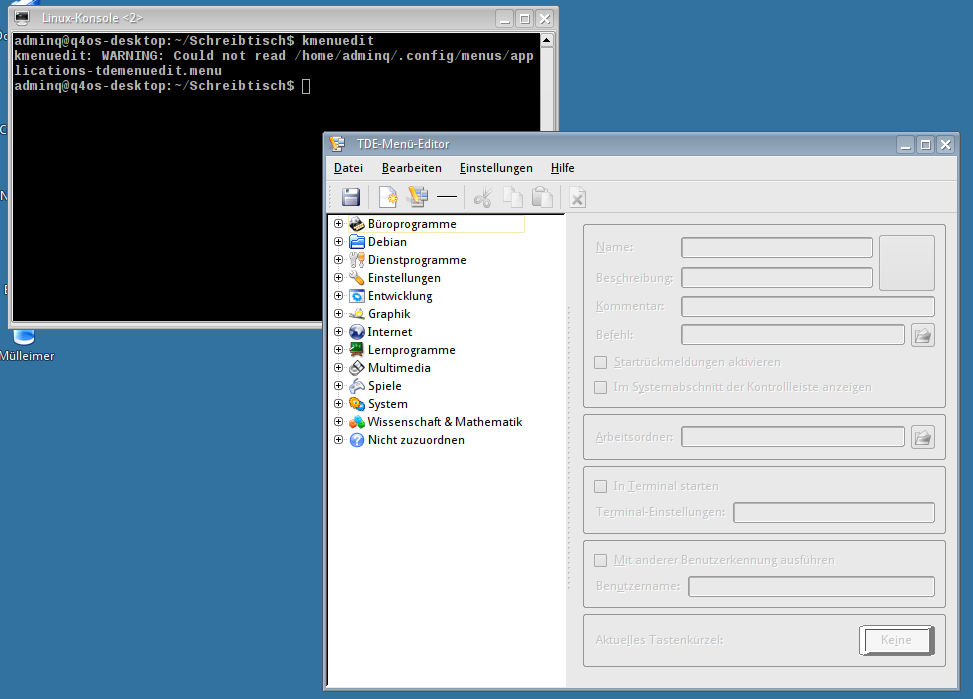Click the Kommentar input field
Image resolution: width=973 pixels, height=699 pixels.
coord(807,306)
